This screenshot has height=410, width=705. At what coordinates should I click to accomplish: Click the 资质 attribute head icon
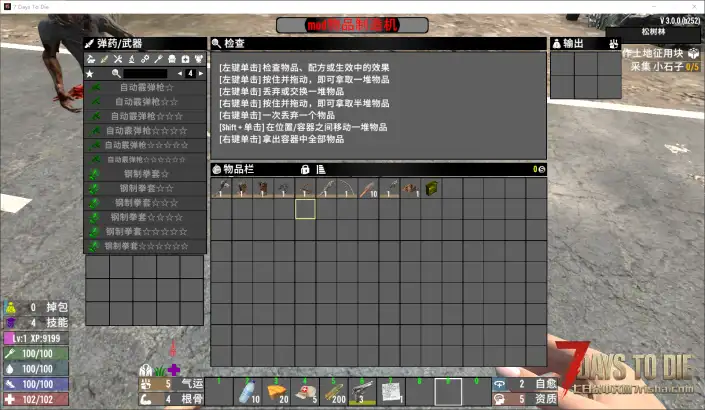tap(500, 399)
